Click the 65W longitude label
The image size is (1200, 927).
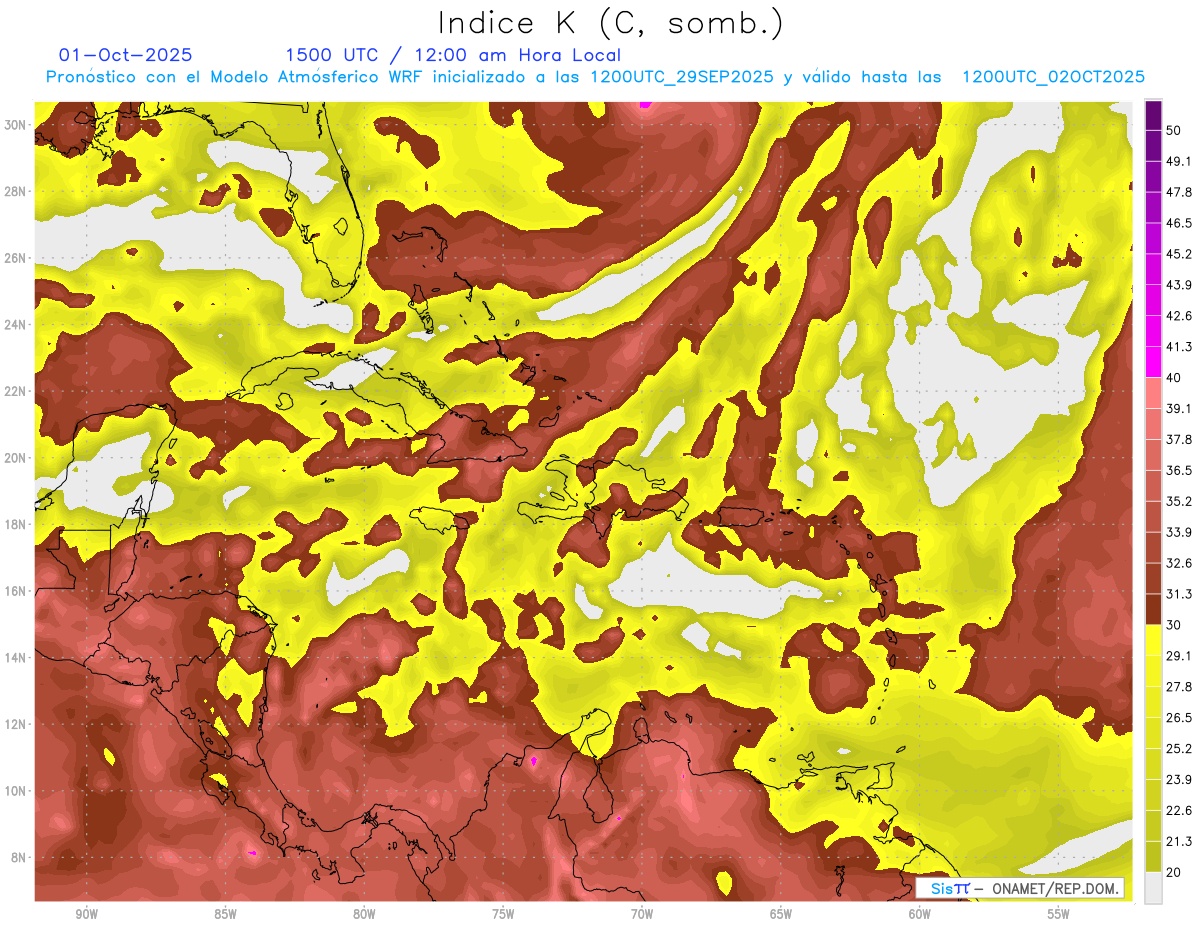tap(781, 914)
